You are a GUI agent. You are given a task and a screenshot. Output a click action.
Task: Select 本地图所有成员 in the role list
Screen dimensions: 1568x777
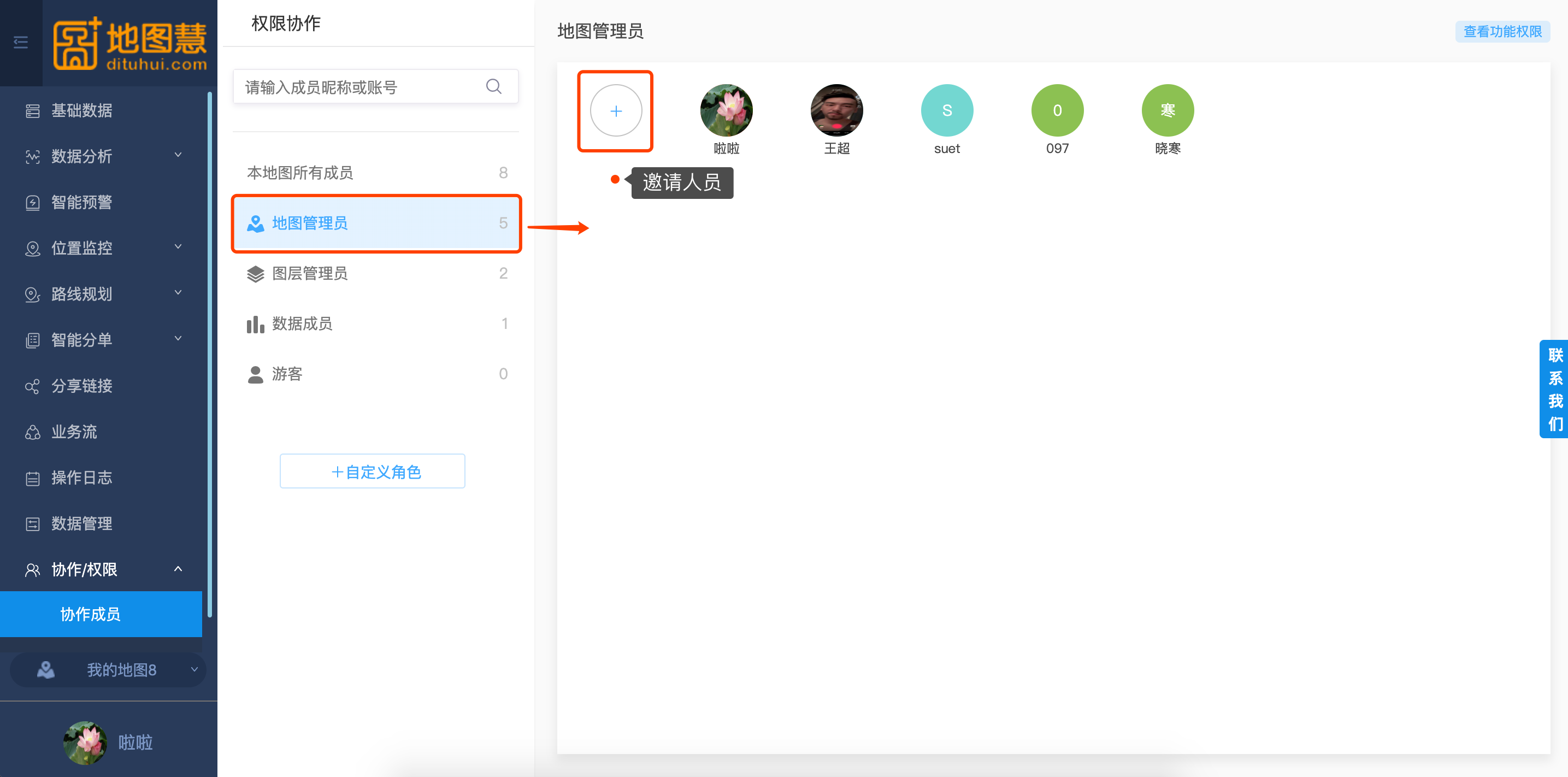pyautogui.click(x=377, y=173)
